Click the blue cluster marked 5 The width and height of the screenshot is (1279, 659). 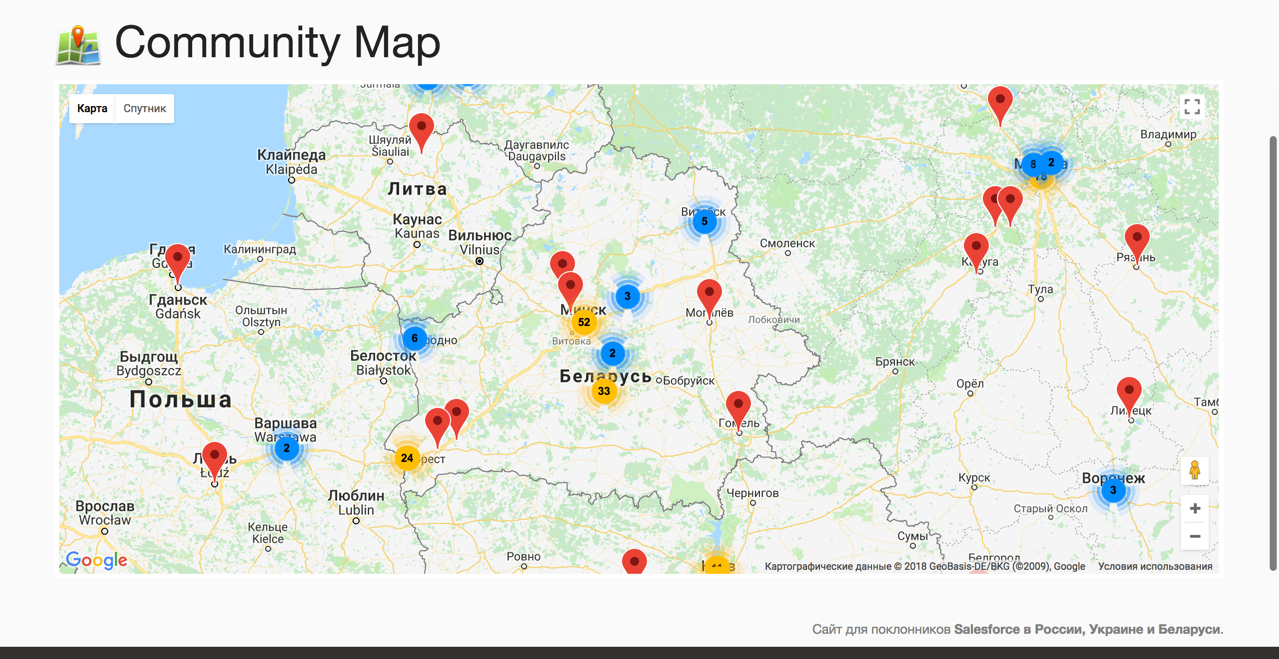point(704,222)
